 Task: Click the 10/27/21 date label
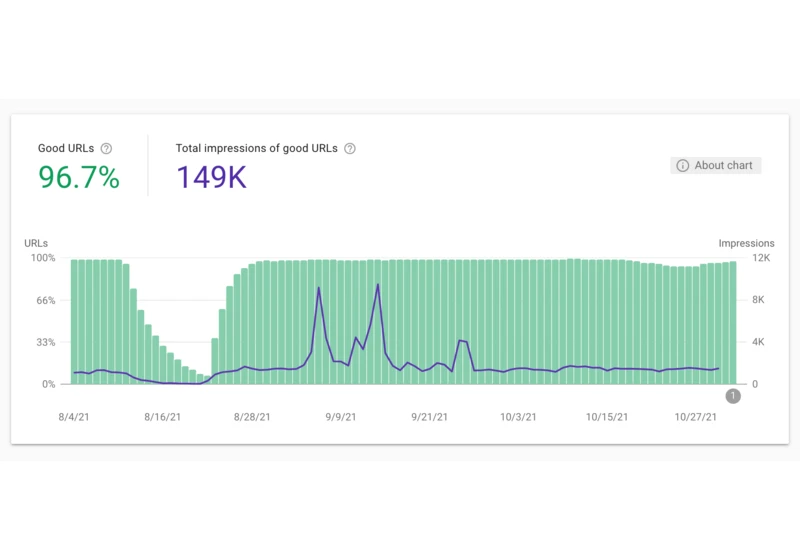(696, 417)
